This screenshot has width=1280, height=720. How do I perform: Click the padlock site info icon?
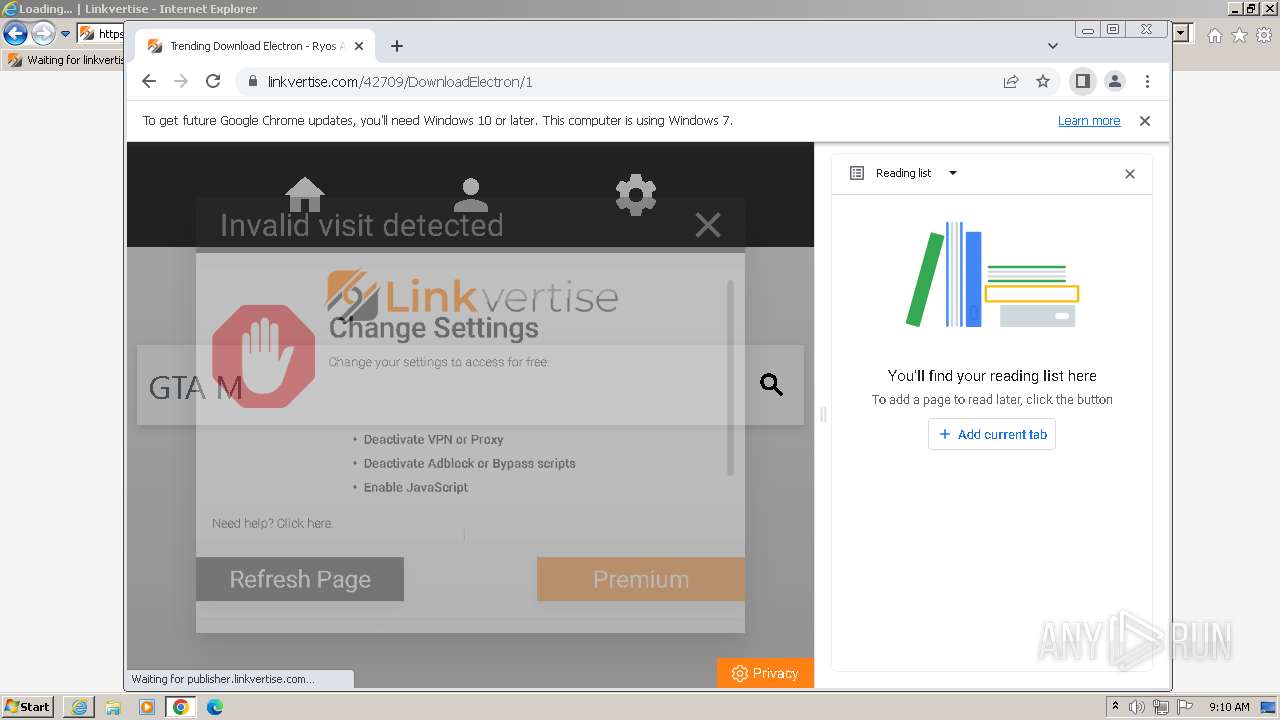[252, 82]
